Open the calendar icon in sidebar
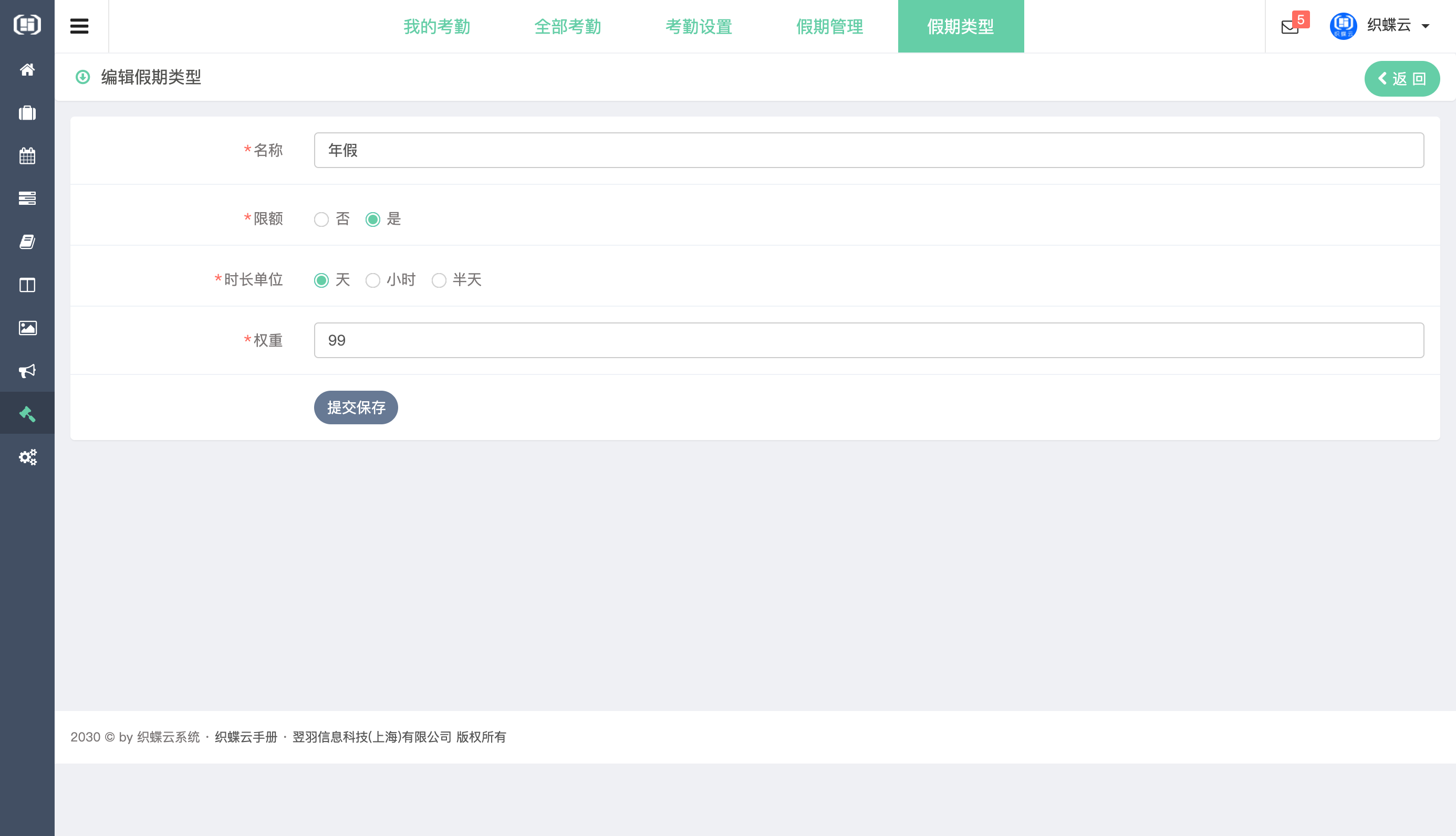The image size is (1456, 836). coord(27,155)
